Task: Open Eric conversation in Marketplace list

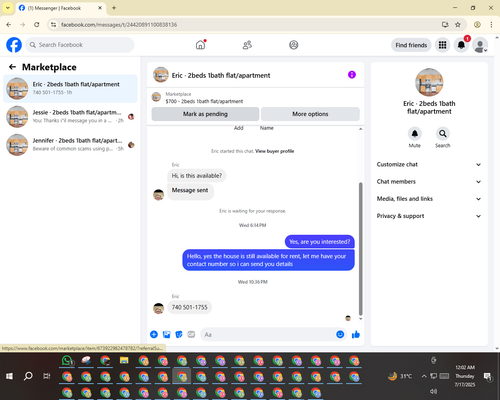Action: (x=70, y=89)
